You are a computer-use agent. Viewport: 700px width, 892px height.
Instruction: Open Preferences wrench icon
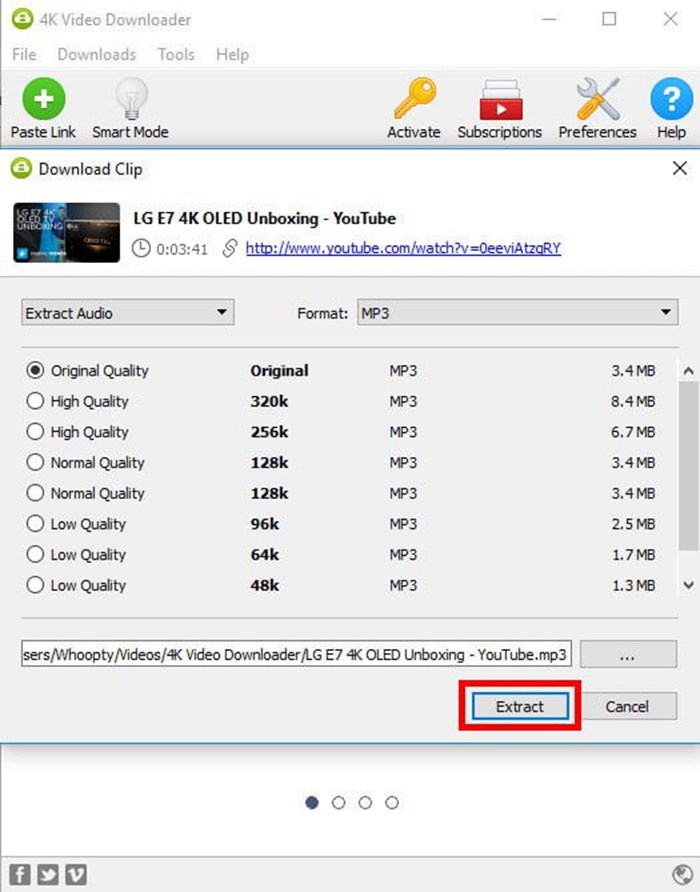[598, 98]
